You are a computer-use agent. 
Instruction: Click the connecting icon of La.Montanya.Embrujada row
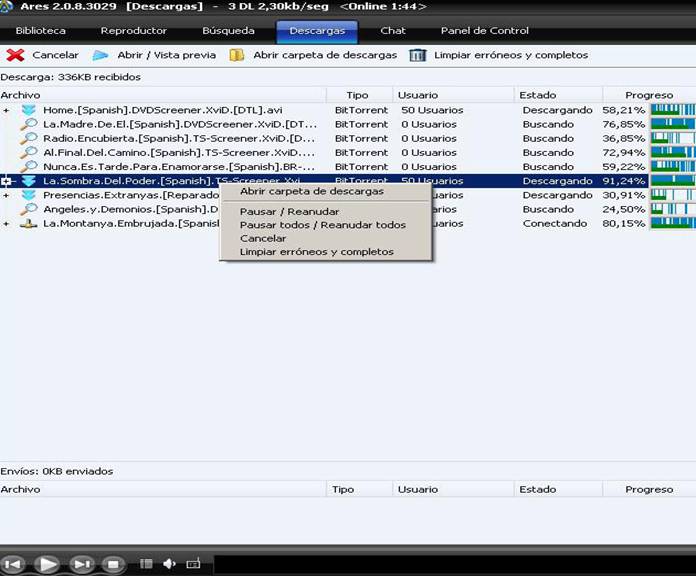29,224
